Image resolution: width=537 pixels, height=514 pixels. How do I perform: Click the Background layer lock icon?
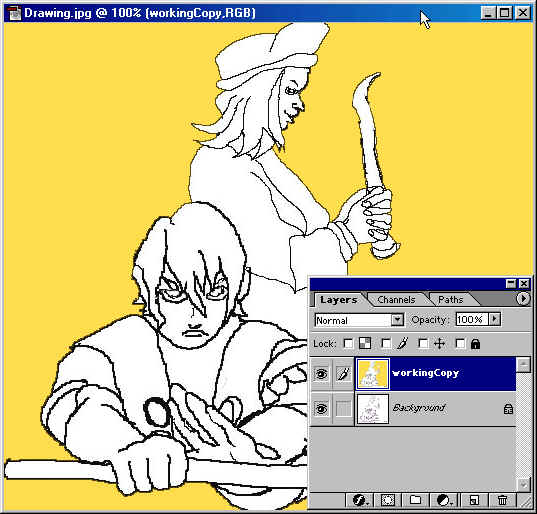point(509,409)
